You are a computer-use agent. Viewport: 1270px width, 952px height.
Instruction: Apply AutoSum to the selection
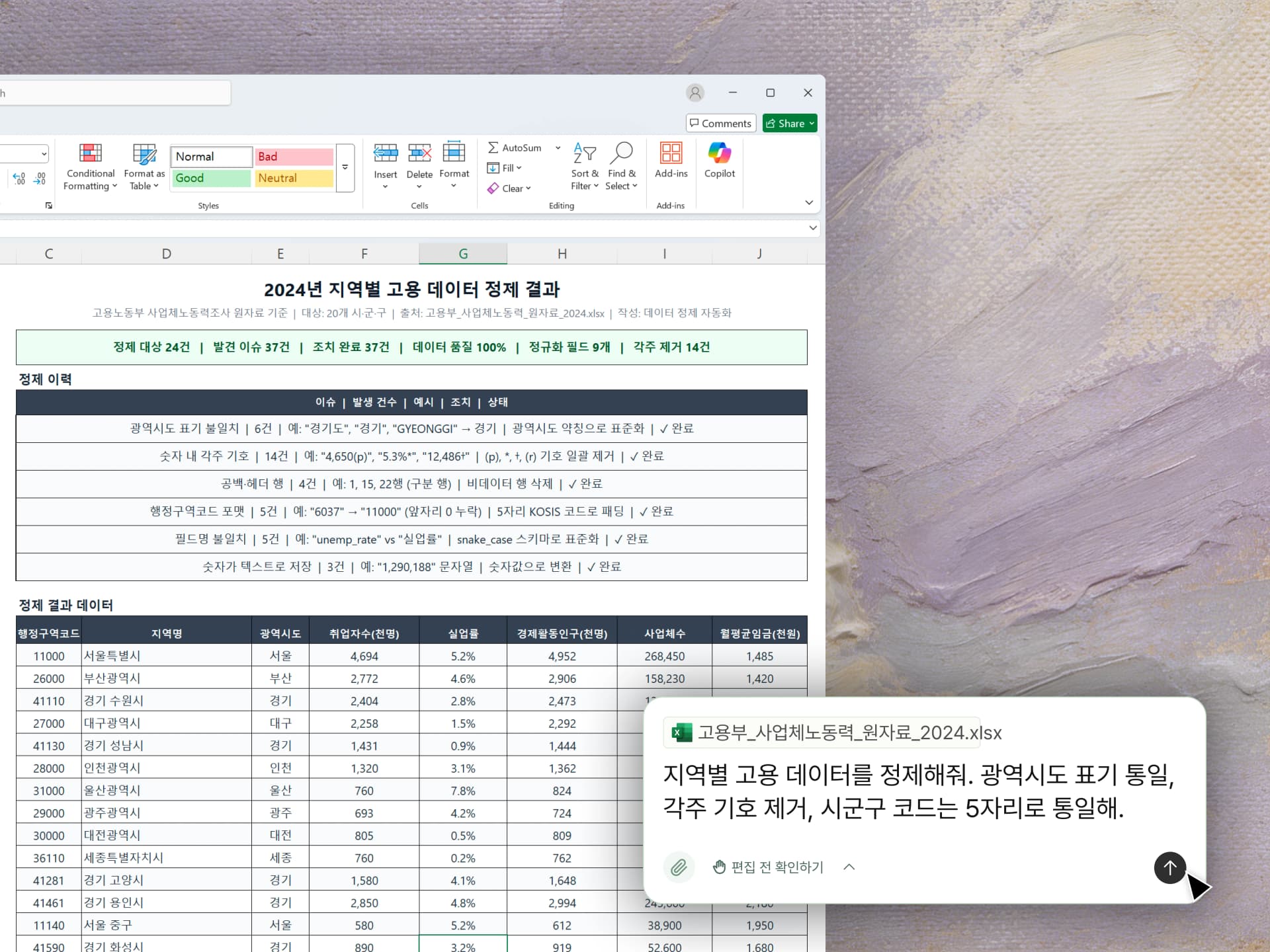tap(515, 147)
